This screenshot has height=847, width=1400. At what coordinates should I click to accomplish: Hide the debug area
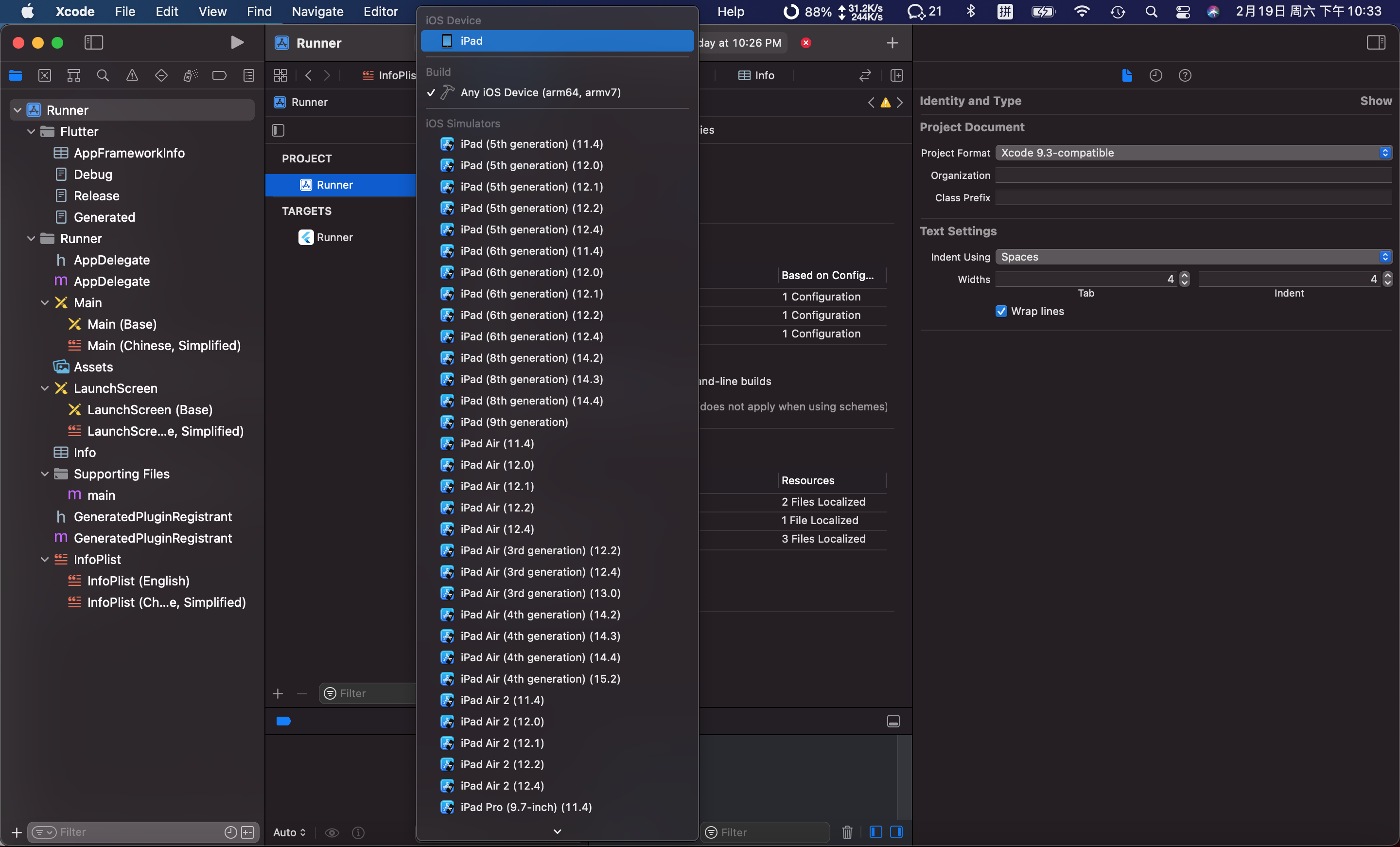pyautogui.click(x=893, y=722)
